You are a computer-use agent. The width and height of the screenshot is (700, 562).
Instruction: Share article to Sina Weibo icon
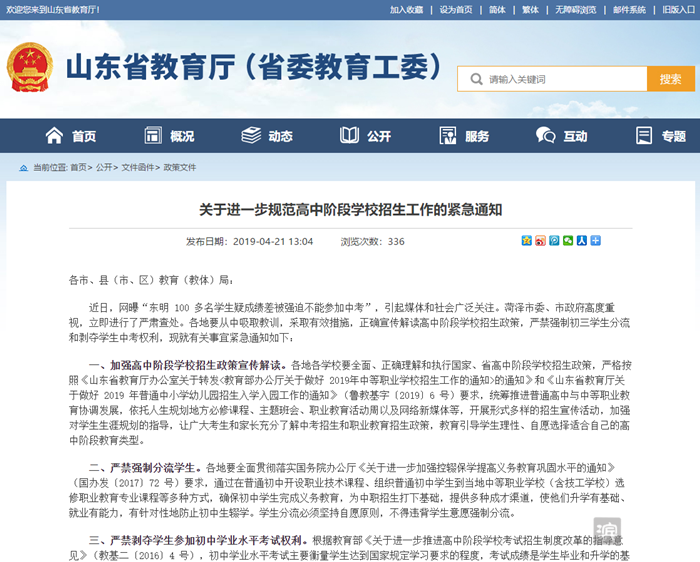click(x=541, y=241)
